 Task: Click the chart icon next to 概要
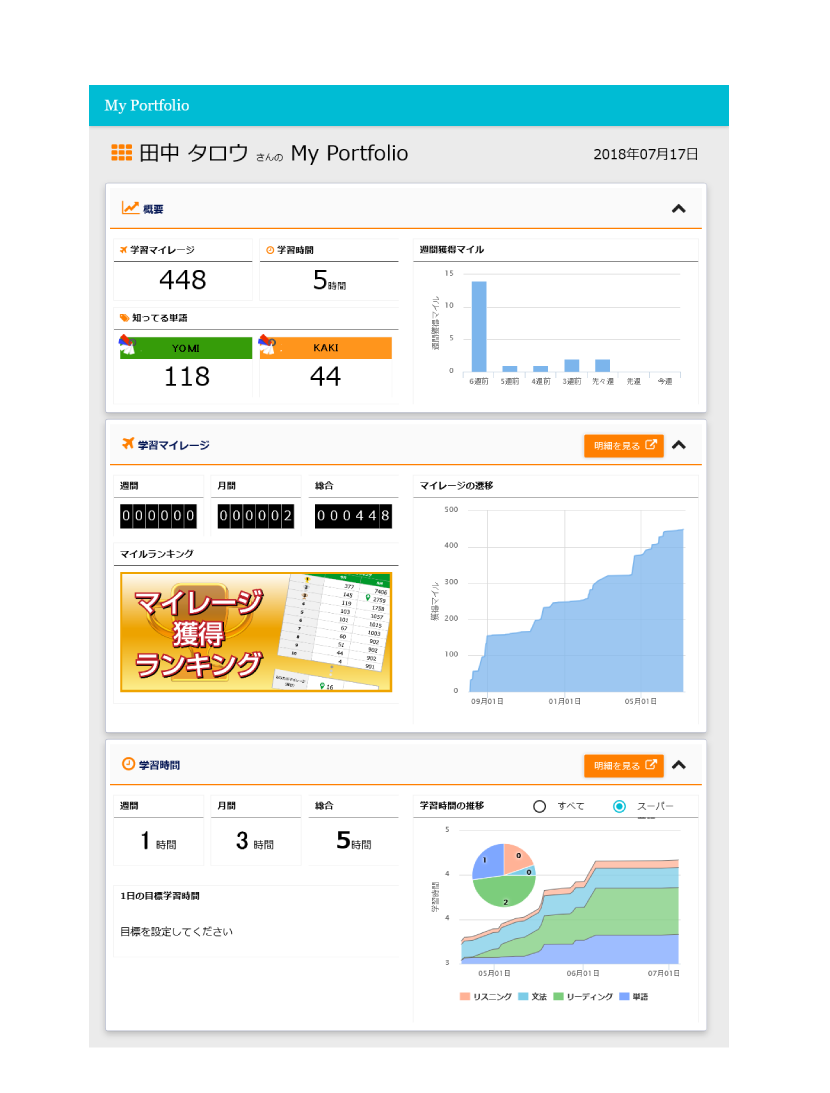(x=130, y=208)
